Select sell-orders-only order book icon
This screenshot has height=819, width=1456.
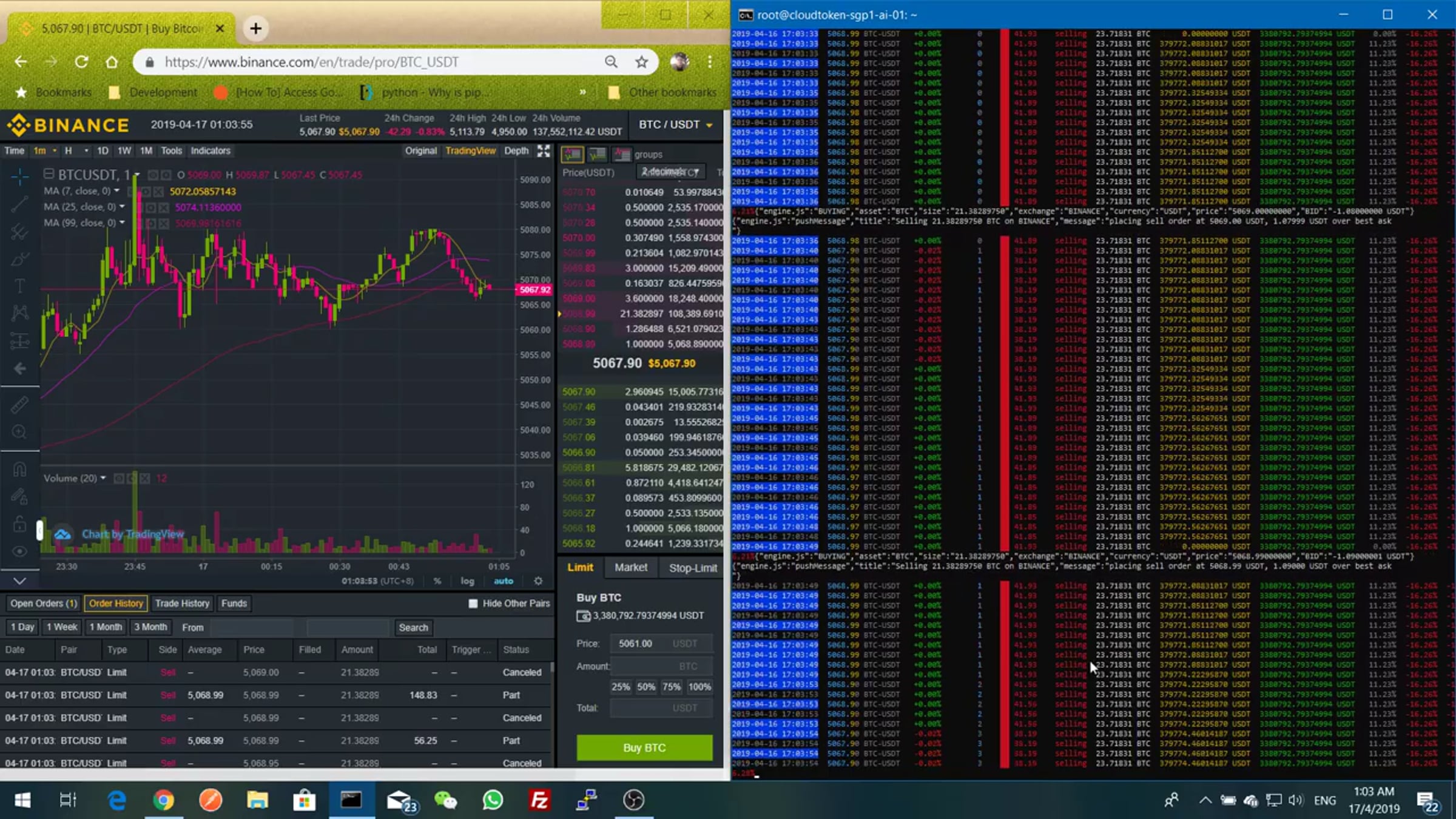click(622, 154)
